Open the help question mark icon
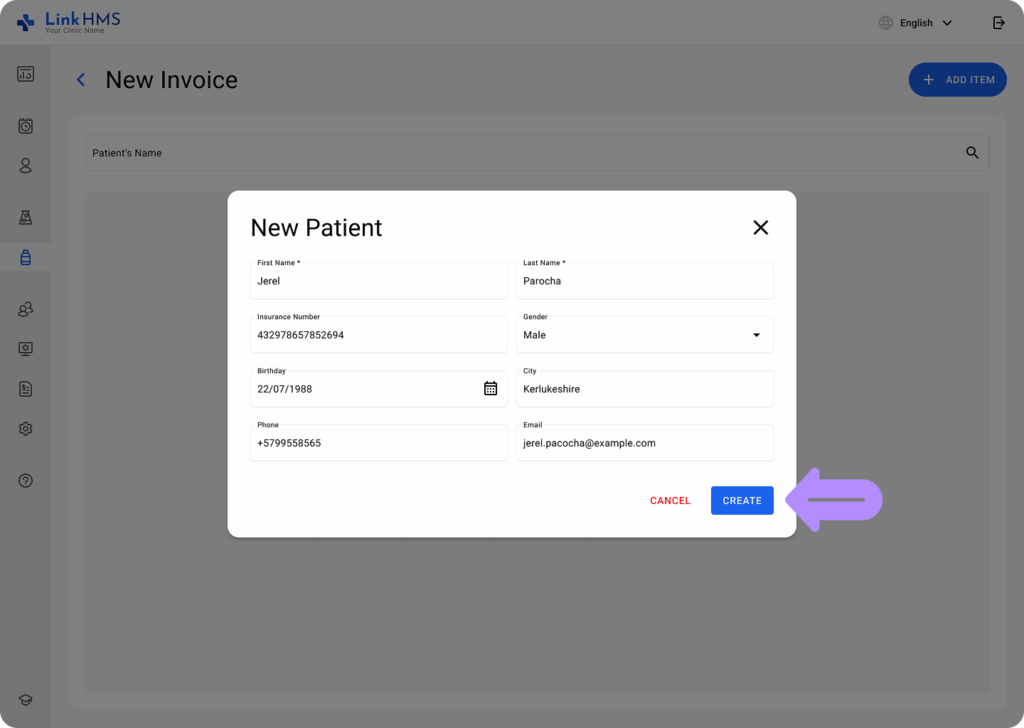The height and width of the screenshot is (728, 1024). 25,481
